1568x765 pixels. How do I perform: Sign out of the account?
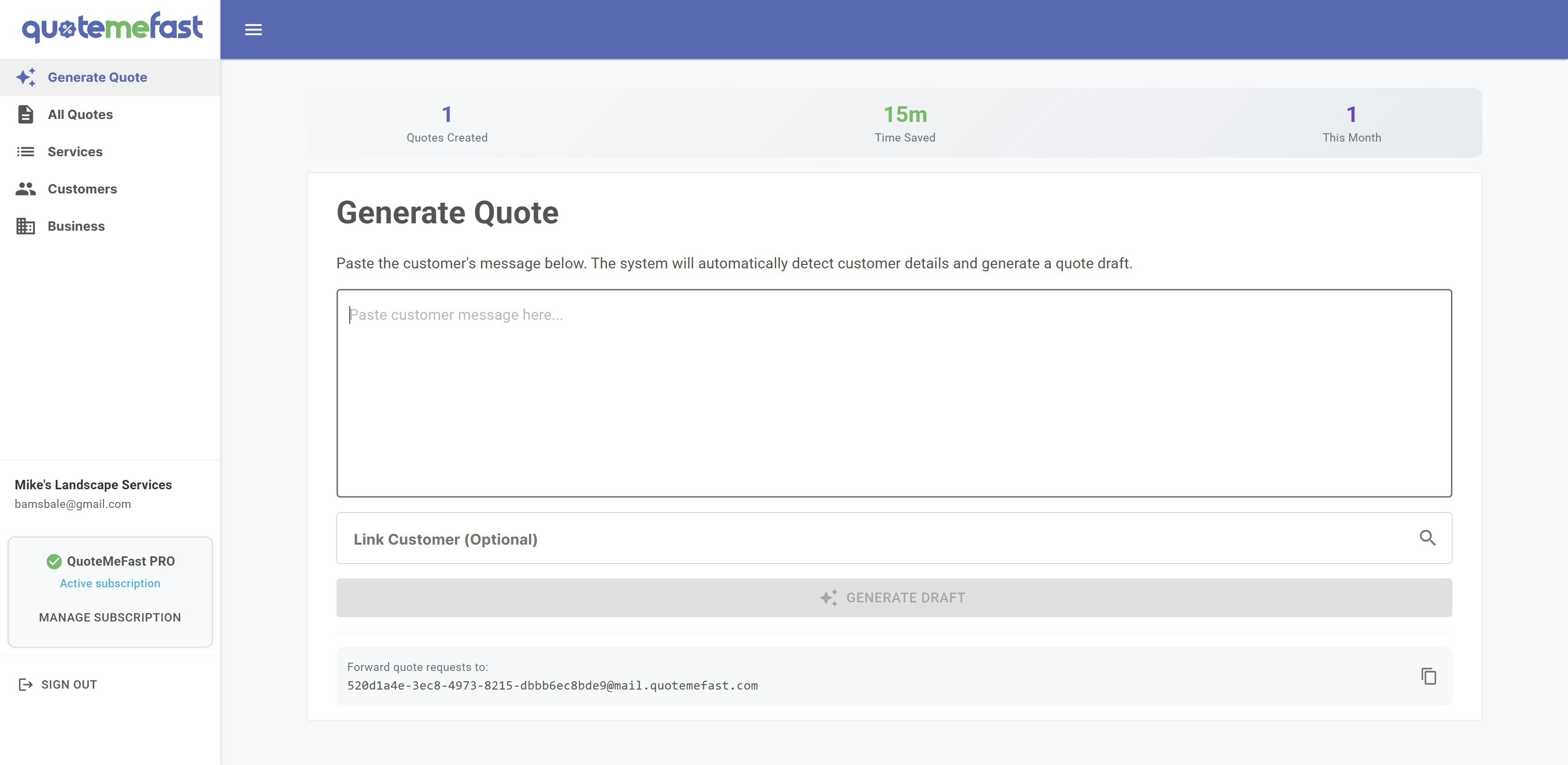pyautogui.click(x=58, y=685)
